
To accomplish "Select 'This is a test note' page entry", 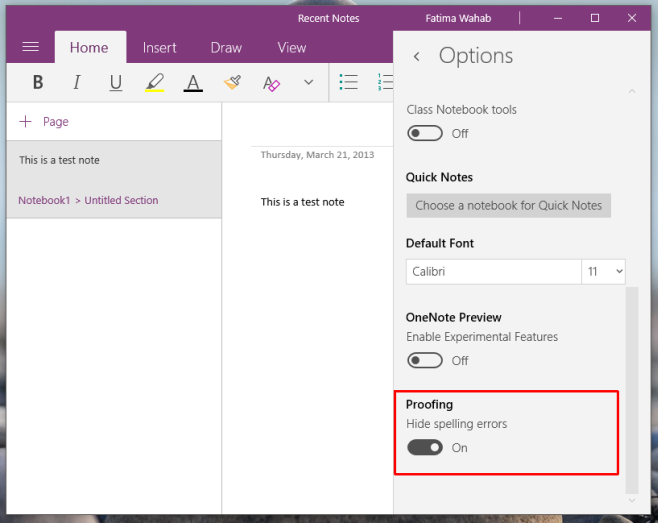I will click(x=114, y=179).
